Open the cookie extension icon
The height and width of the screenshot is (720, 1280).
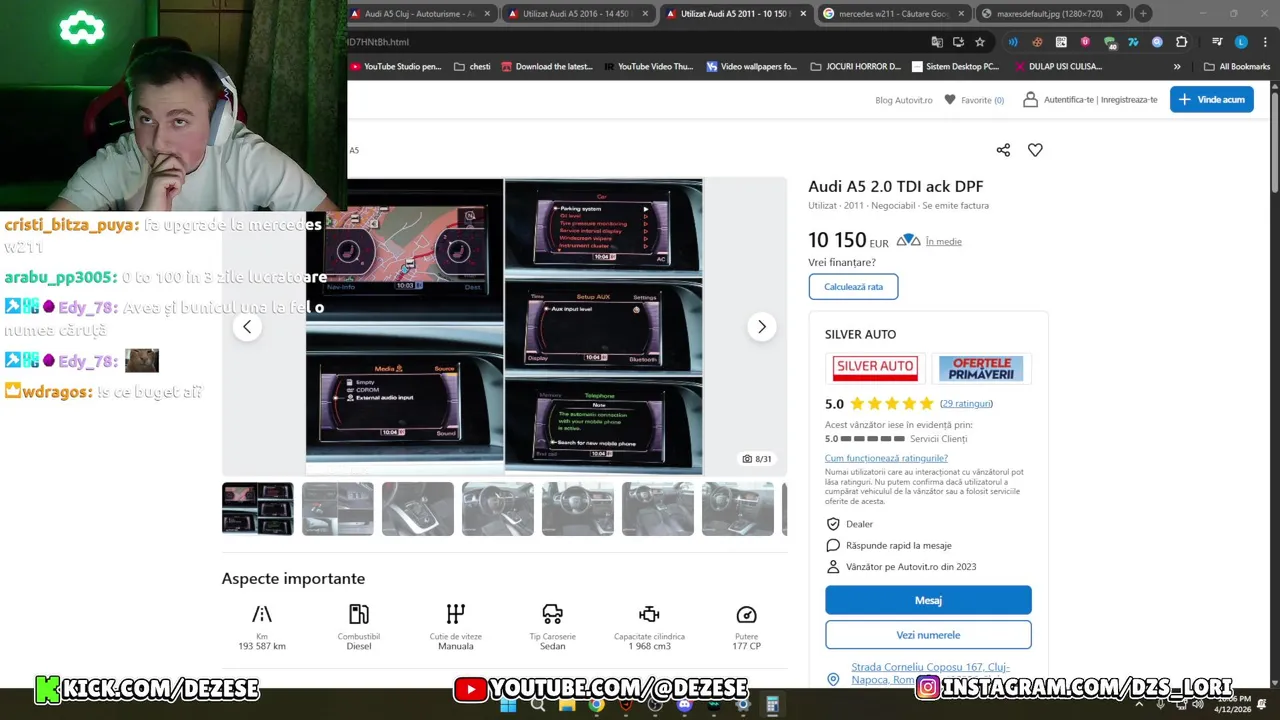click(1037, 42)
